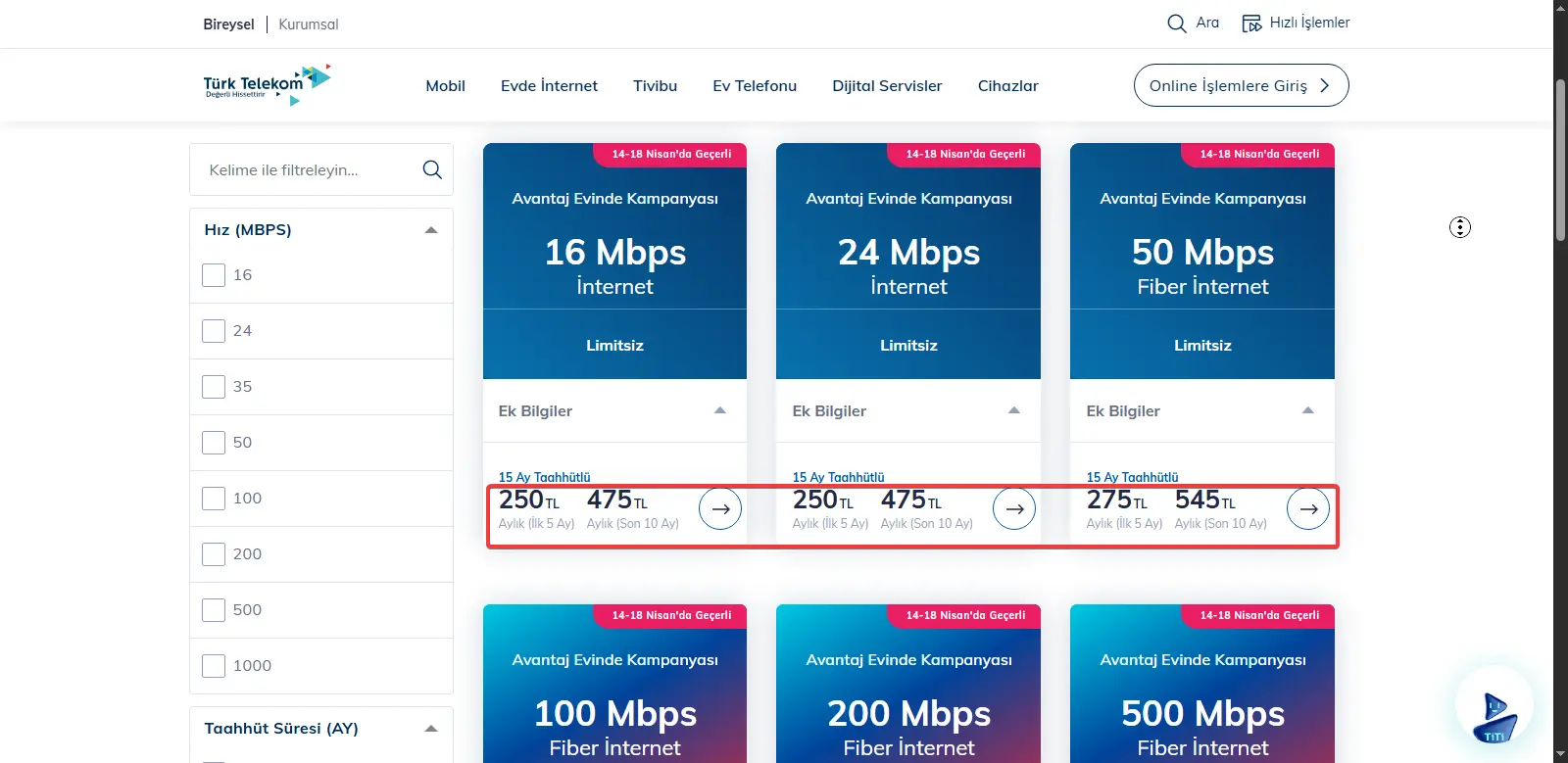Open the Hızlı İşlemler quick actions icon
1568x763 pixels.
(1251, 24)
